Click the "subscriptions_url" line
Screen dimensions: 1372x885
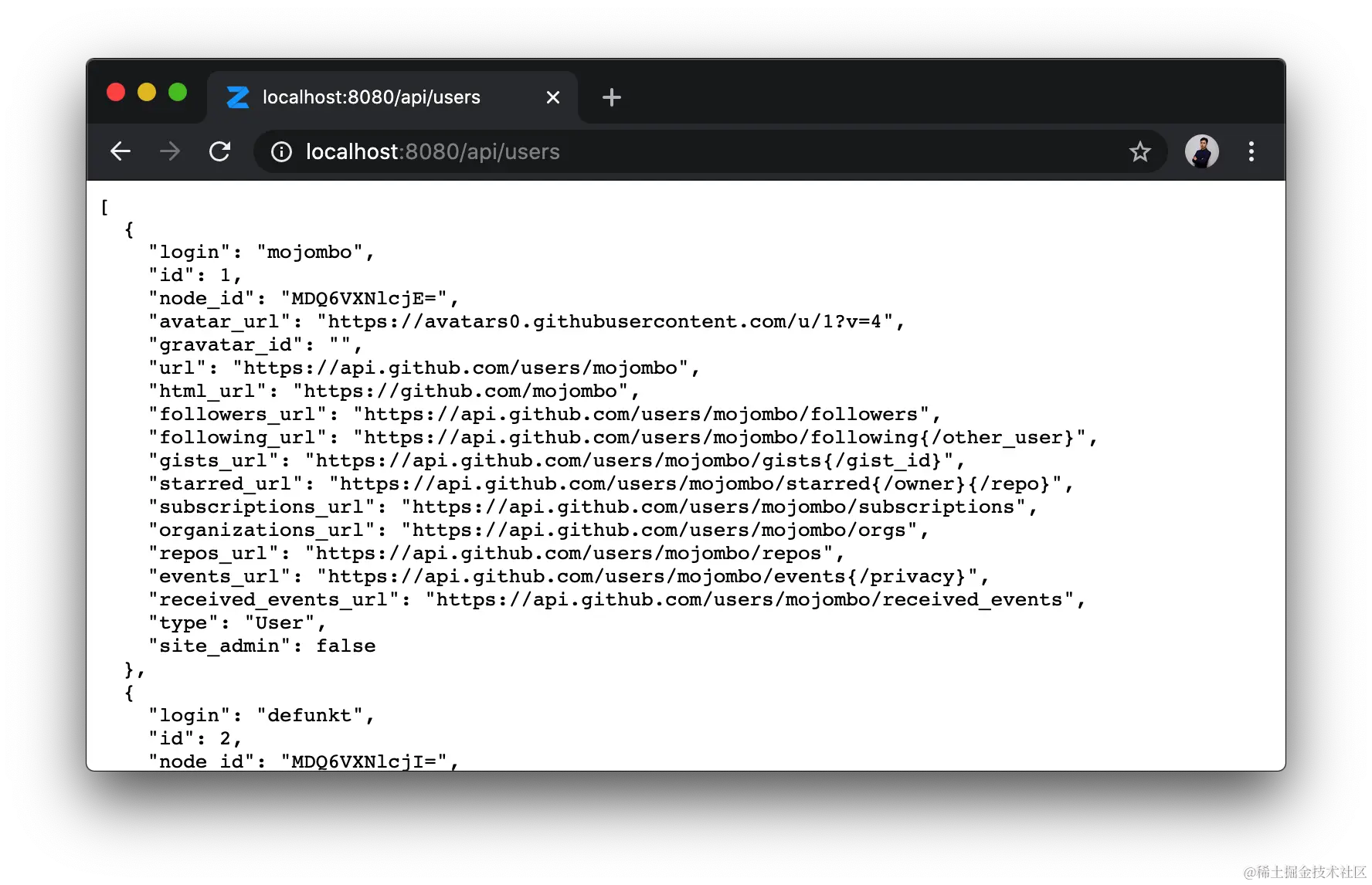pyautogui.click(x=593, y=507)
